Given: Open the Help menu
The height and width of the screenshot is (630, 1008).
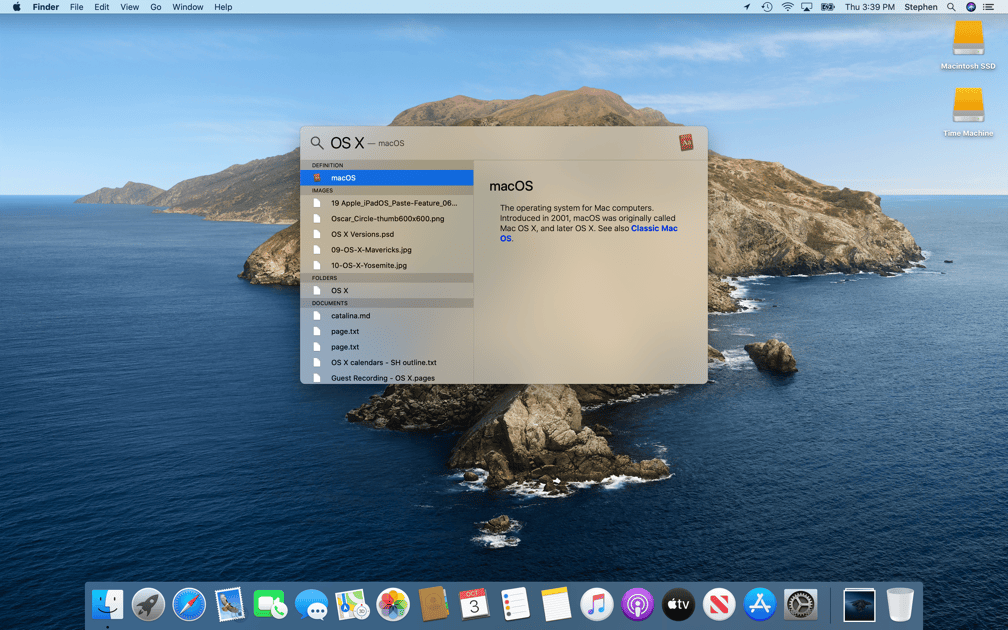Looking at the screenshot, I should click(x=223, y=7).
